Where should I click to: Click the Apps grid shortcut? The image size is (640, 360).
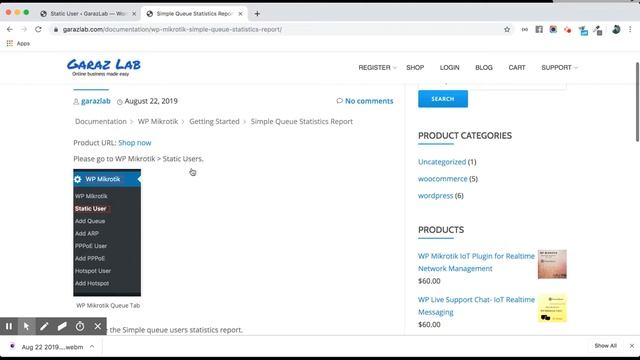18,43
